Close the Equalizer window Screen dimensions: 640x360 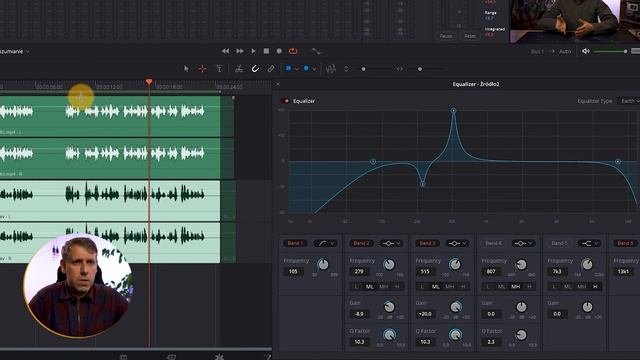pyautogui.click(x=278, y=84)
